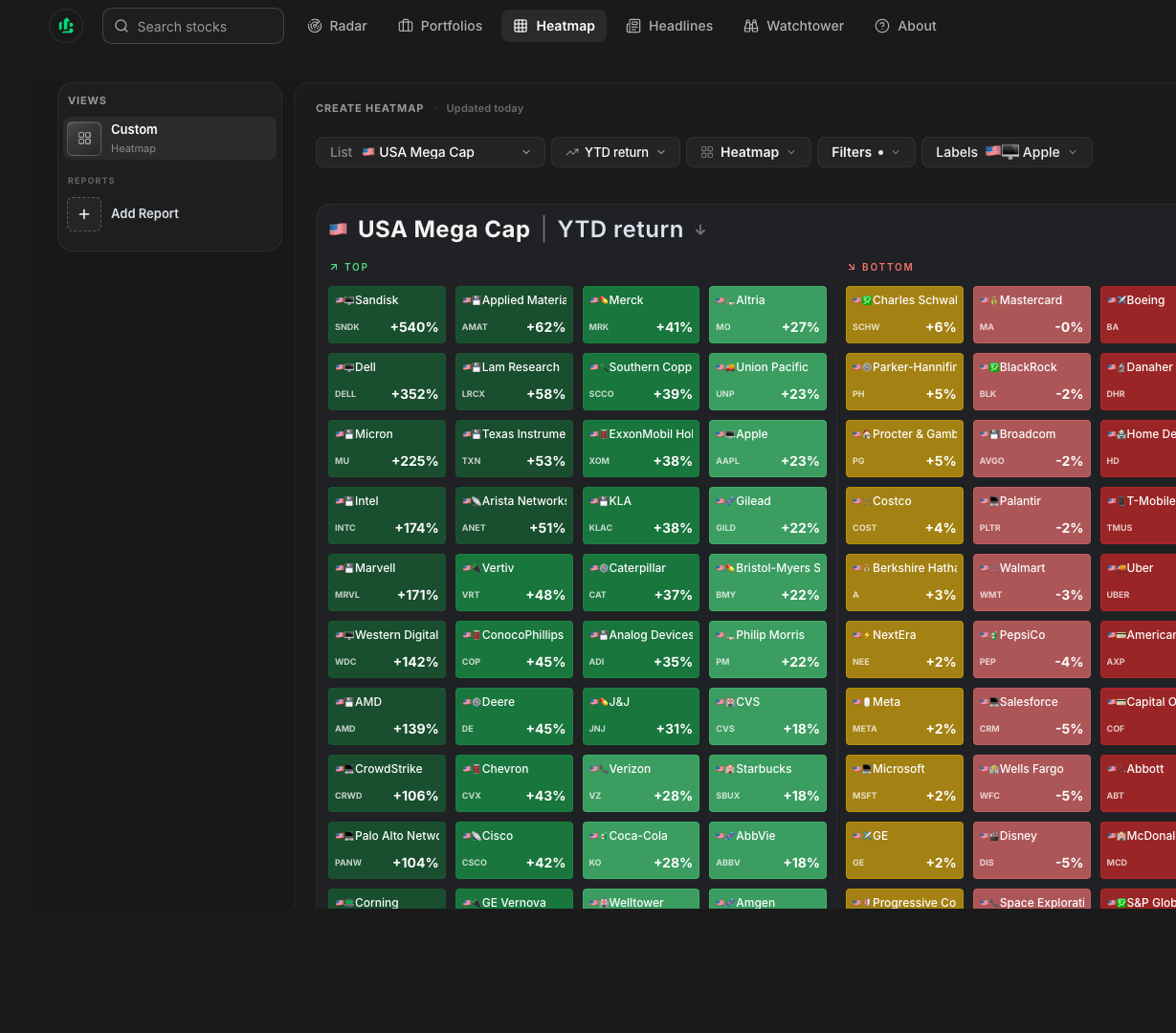Expand the Labels Apple dropdown
This screenshot has height=1033, width=1176.
[1007, 152]
